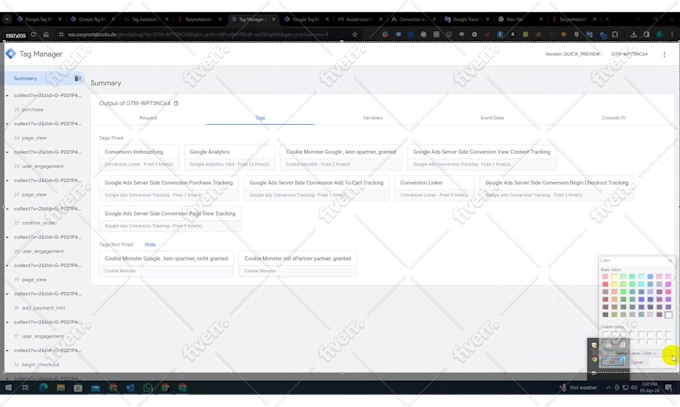Collapse collect request above 21 confirm_order
Viewport: 680px width, 407px height.
pyautogui.click(x=7, y=209)
